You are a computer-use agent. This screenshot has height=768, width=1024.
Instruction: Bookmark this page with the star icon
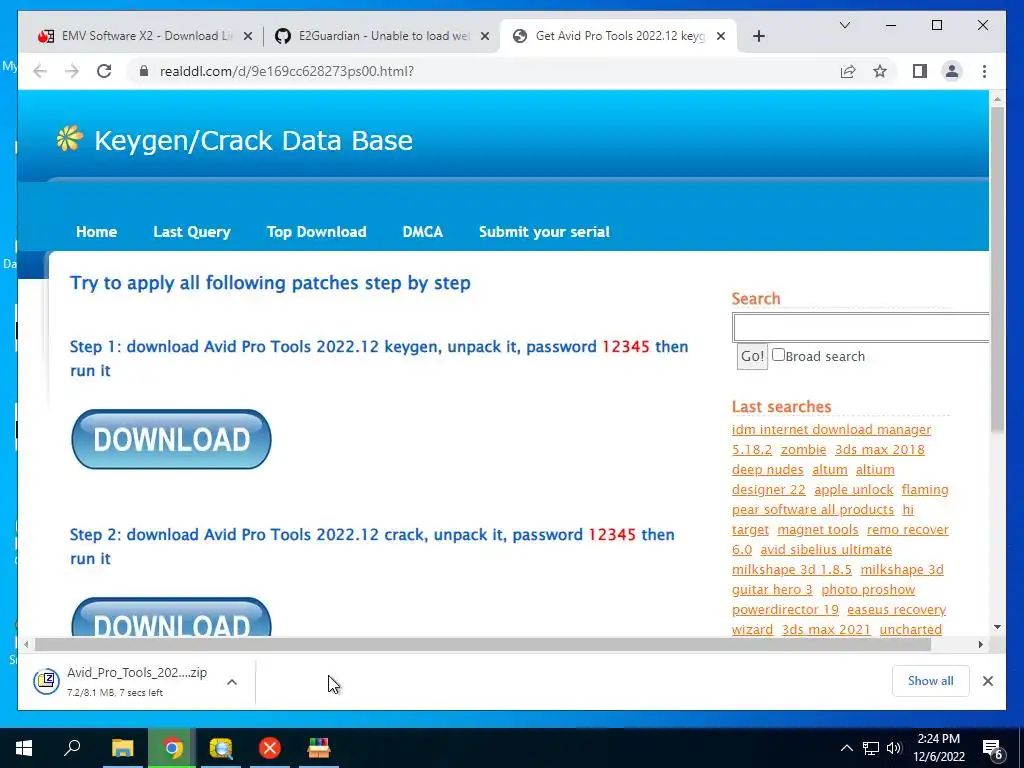(x=880, y=71)
